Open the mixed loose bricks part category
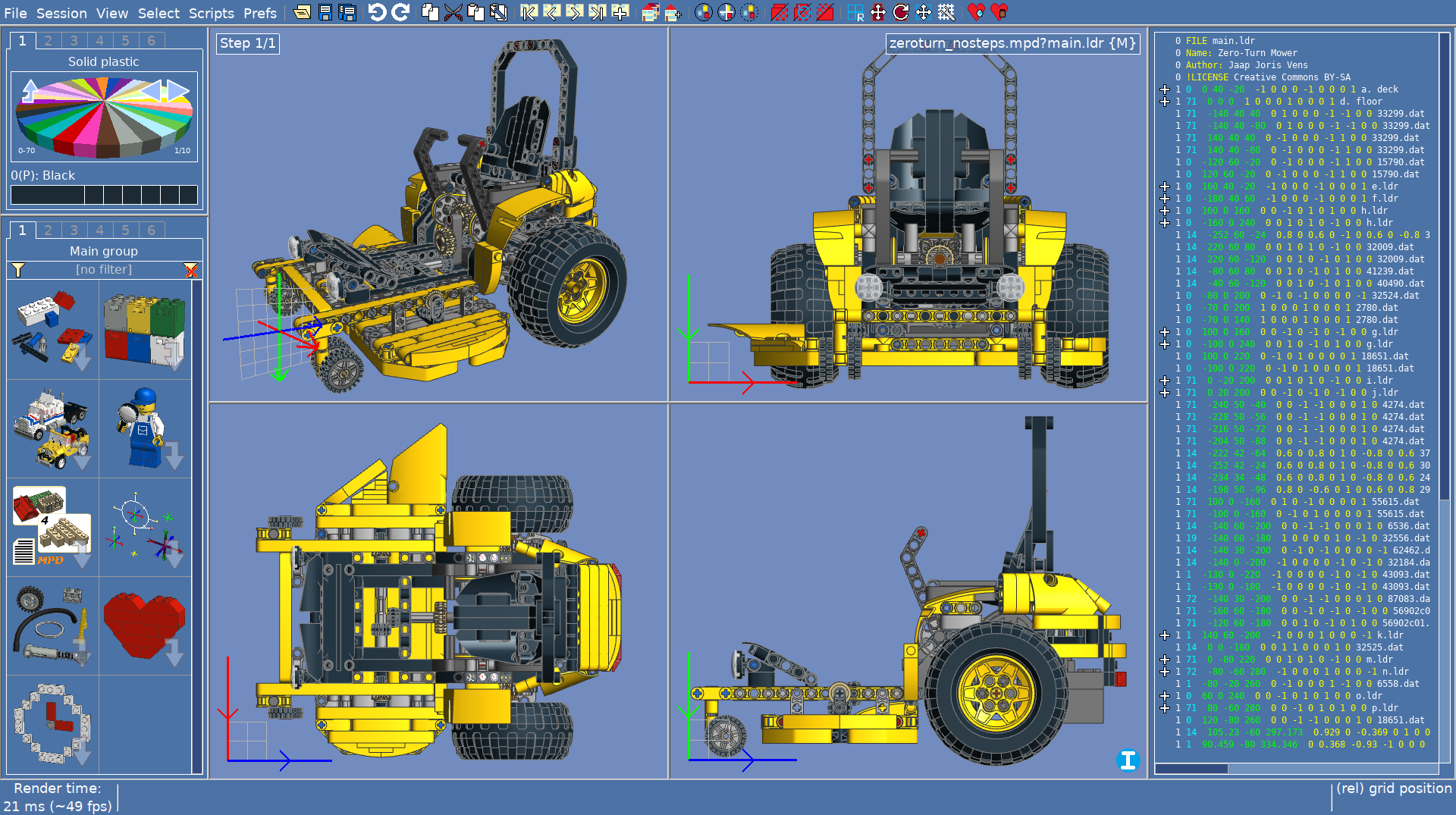The width and height of the screenshot is (1456, 815). point(52,330)
